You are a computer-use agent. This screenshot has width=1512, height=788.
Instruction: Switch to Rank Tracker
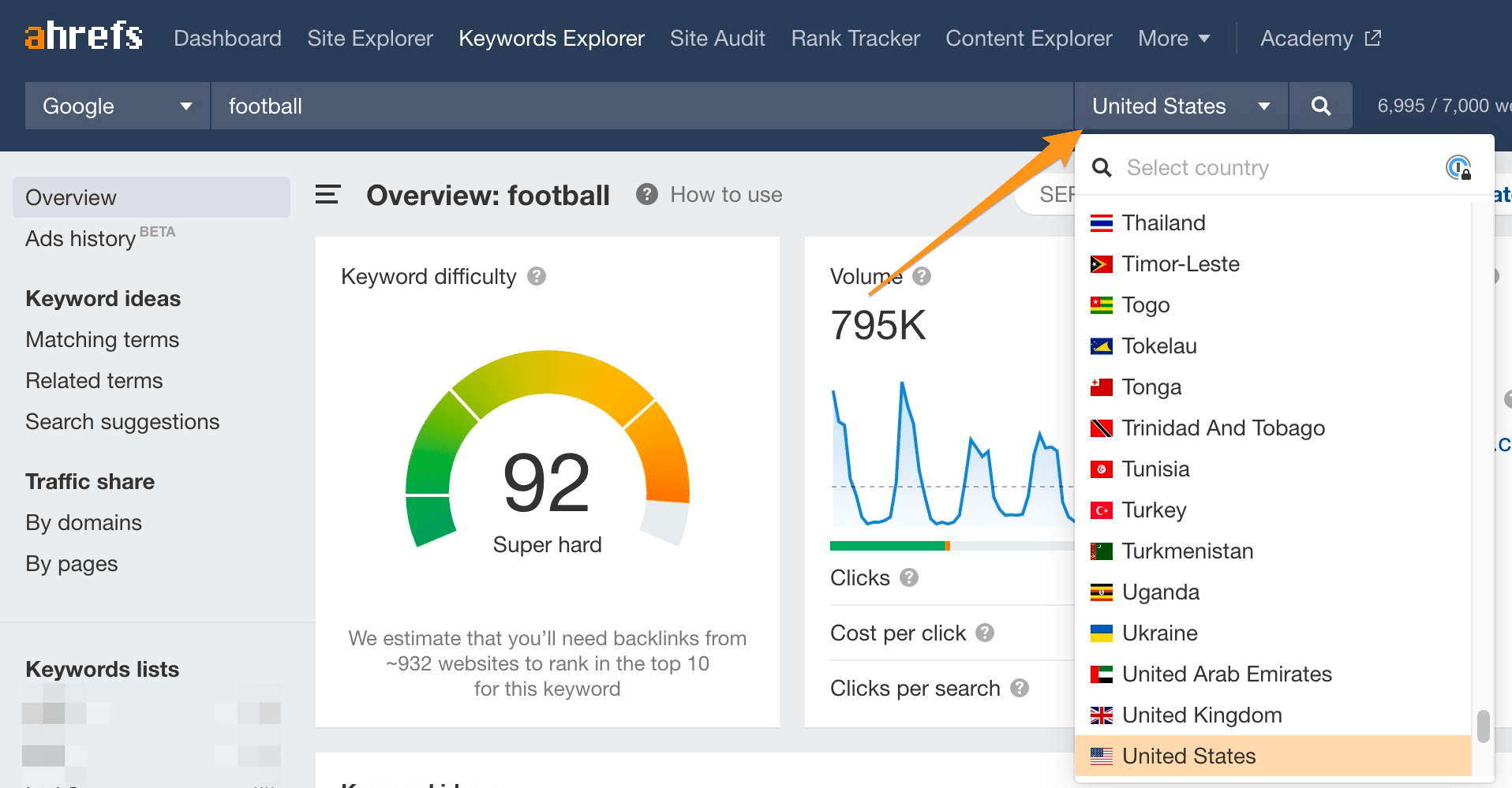(x=855, y=38)
